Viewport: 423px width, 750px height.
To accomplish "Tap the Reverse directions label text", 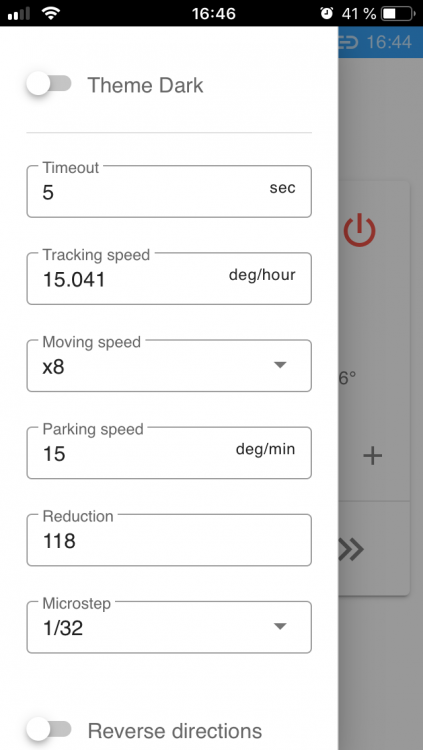I will [x=175, y=731].
